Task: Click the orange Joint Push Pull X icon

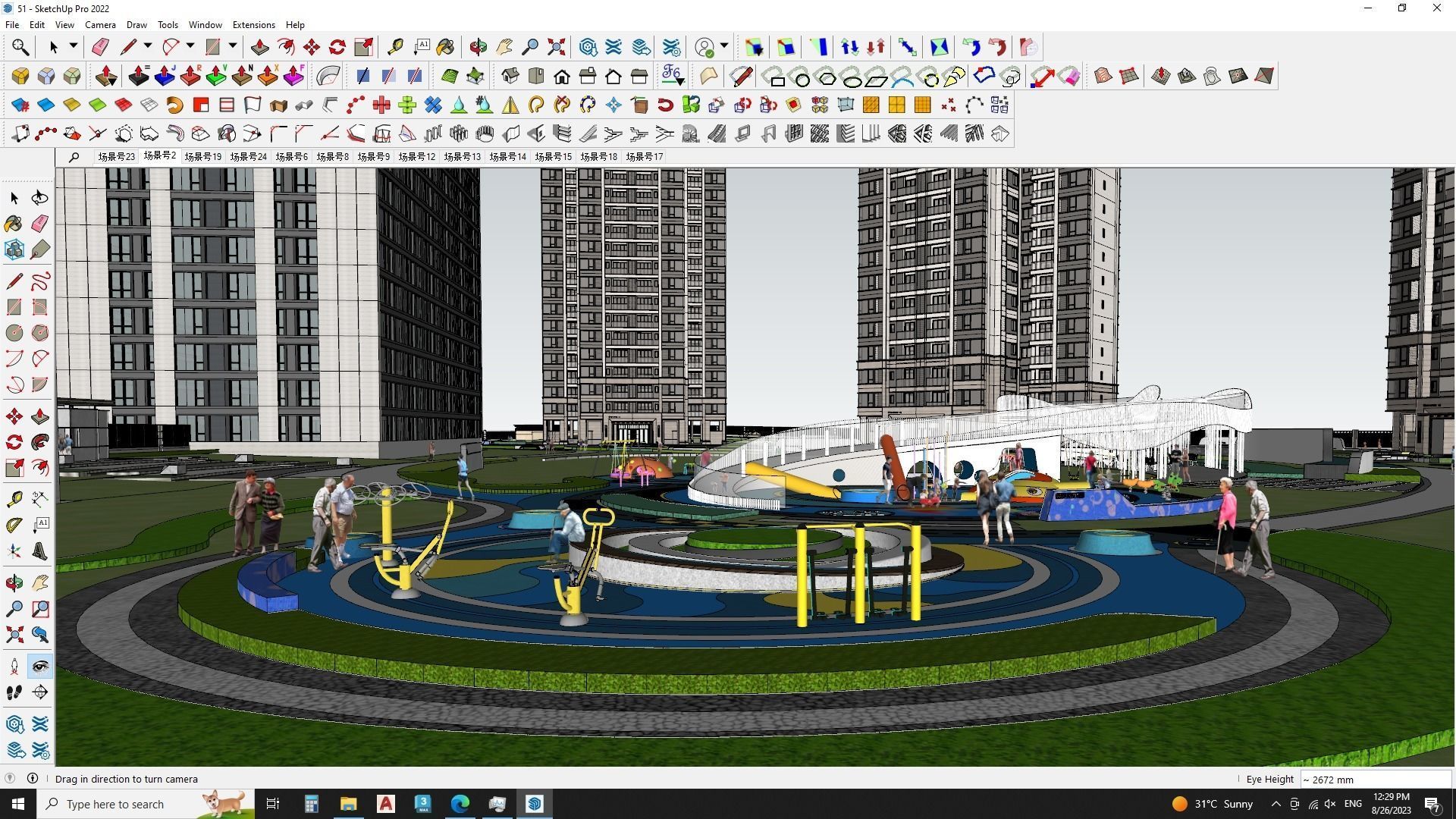Action: pos(268,76)
